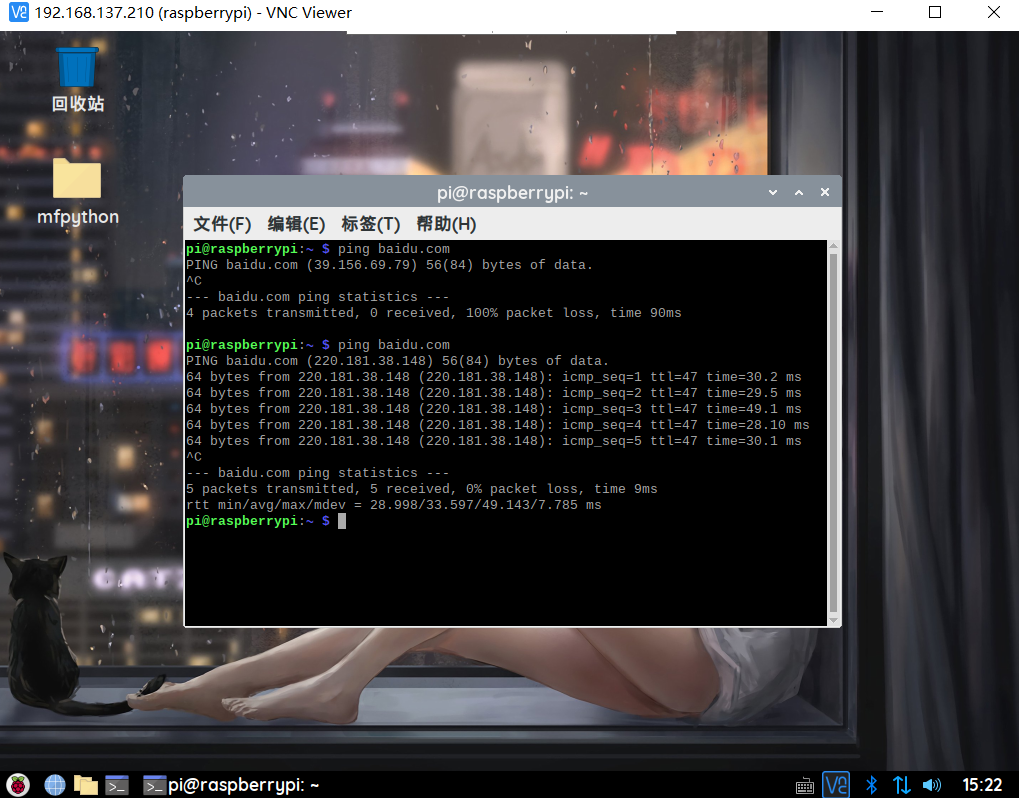Screen dimensions: 1019x798
Task: Open the Raspberry Pi main menu
Action: point(18,785)
